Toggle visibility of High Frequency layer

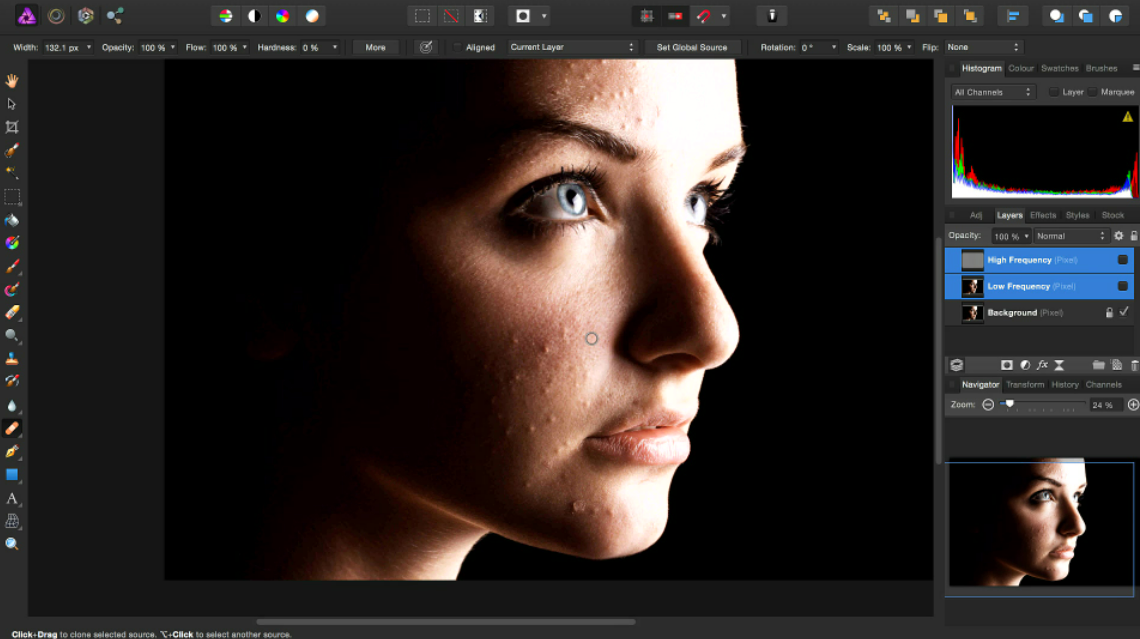click(x=1123, y=260)
